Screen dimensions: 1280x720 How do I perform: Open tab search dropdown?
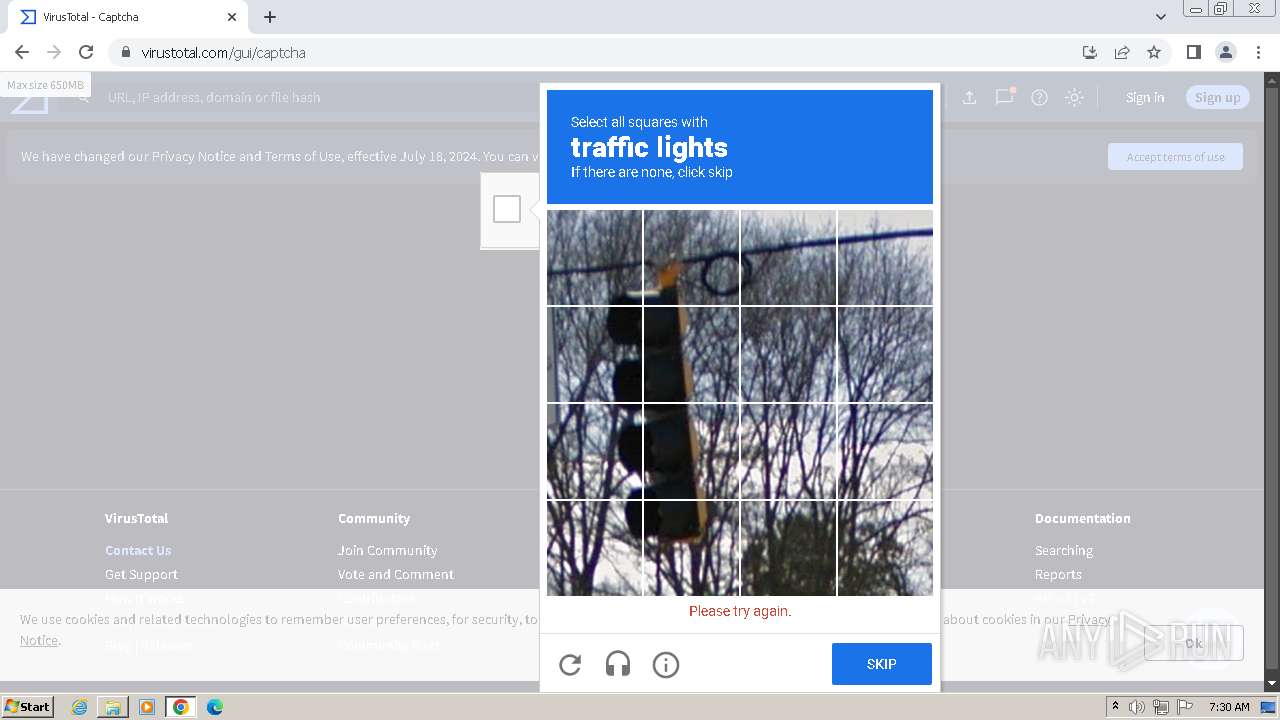tap(1160, 17)
